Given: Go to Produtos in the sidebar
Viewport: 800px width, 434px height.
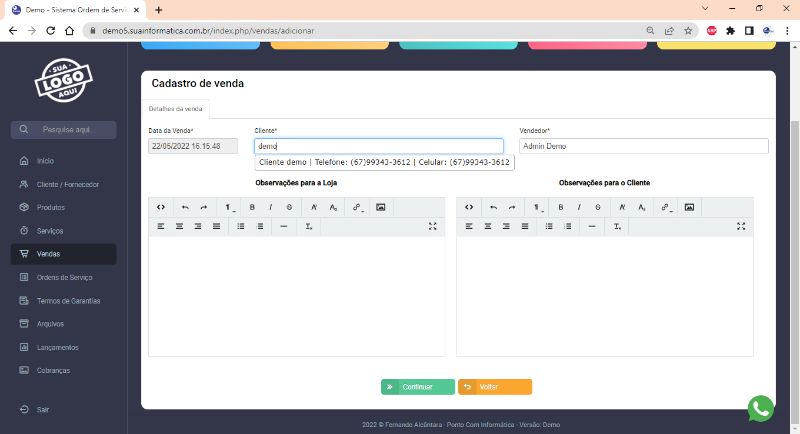Looking at the screenshot, I should coord(50,207).
